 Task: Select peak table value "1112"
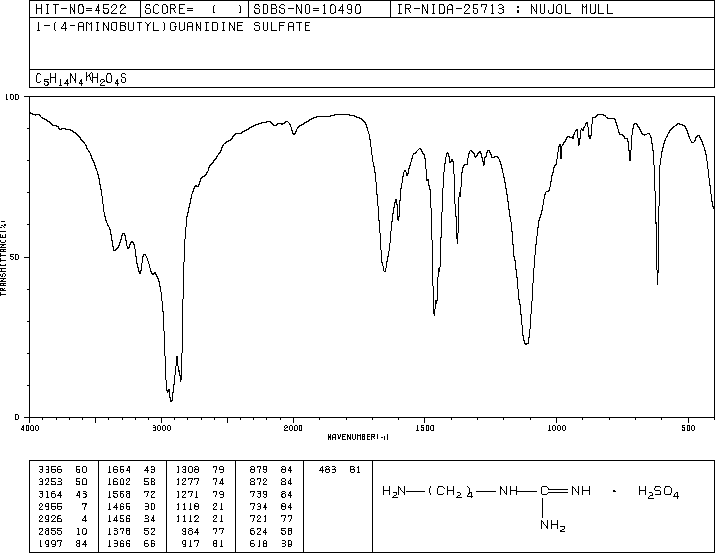tap(187, 519)
